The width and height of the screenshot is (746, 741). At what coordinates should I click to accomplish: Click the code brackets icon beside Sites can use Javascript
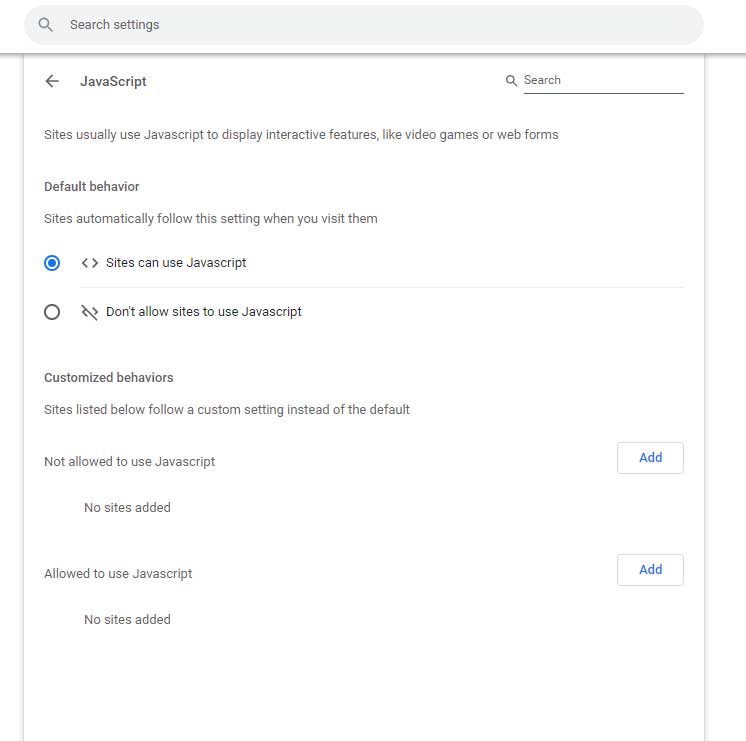pyautogui.click(x=89, y=263)
